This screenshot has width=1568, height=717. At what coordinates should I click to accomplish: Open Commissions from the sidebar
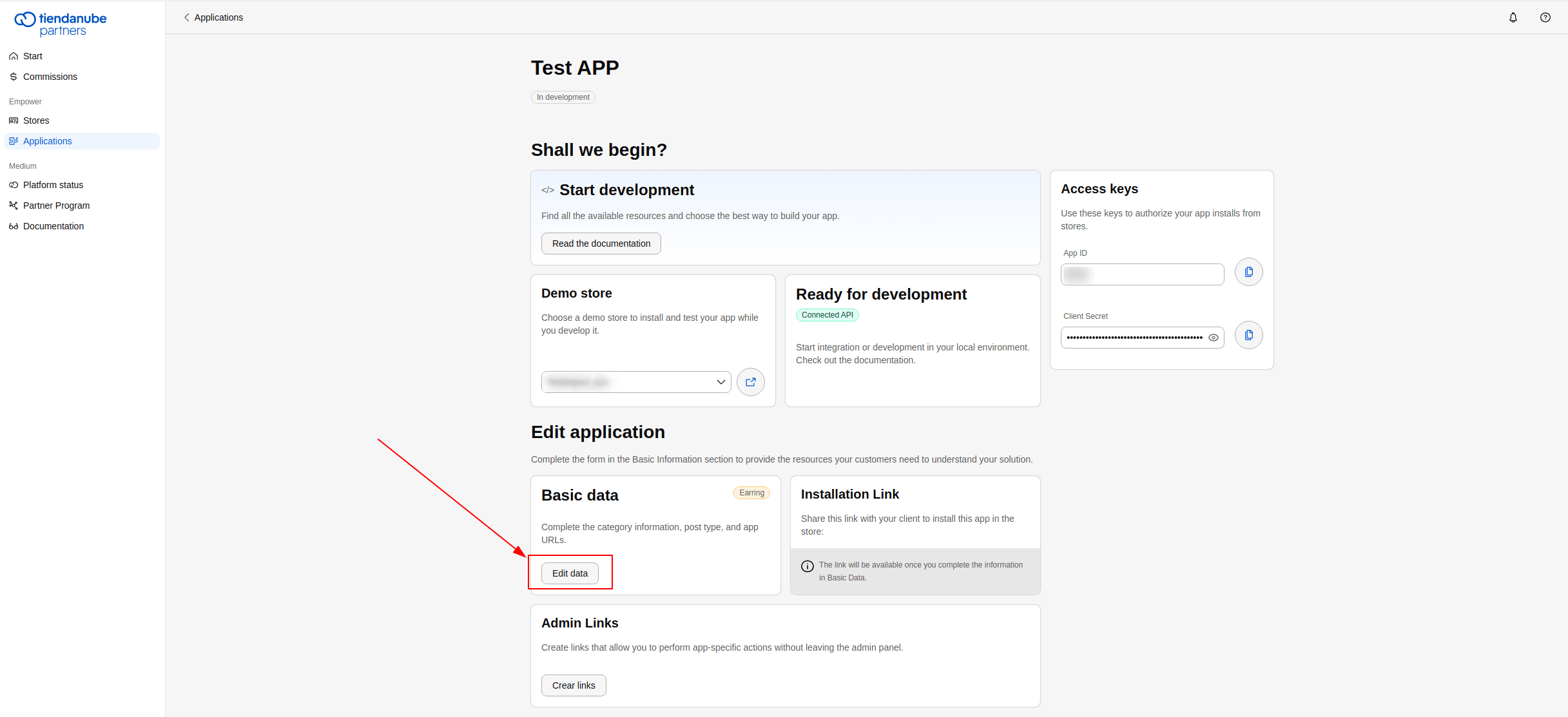point(49,77)
